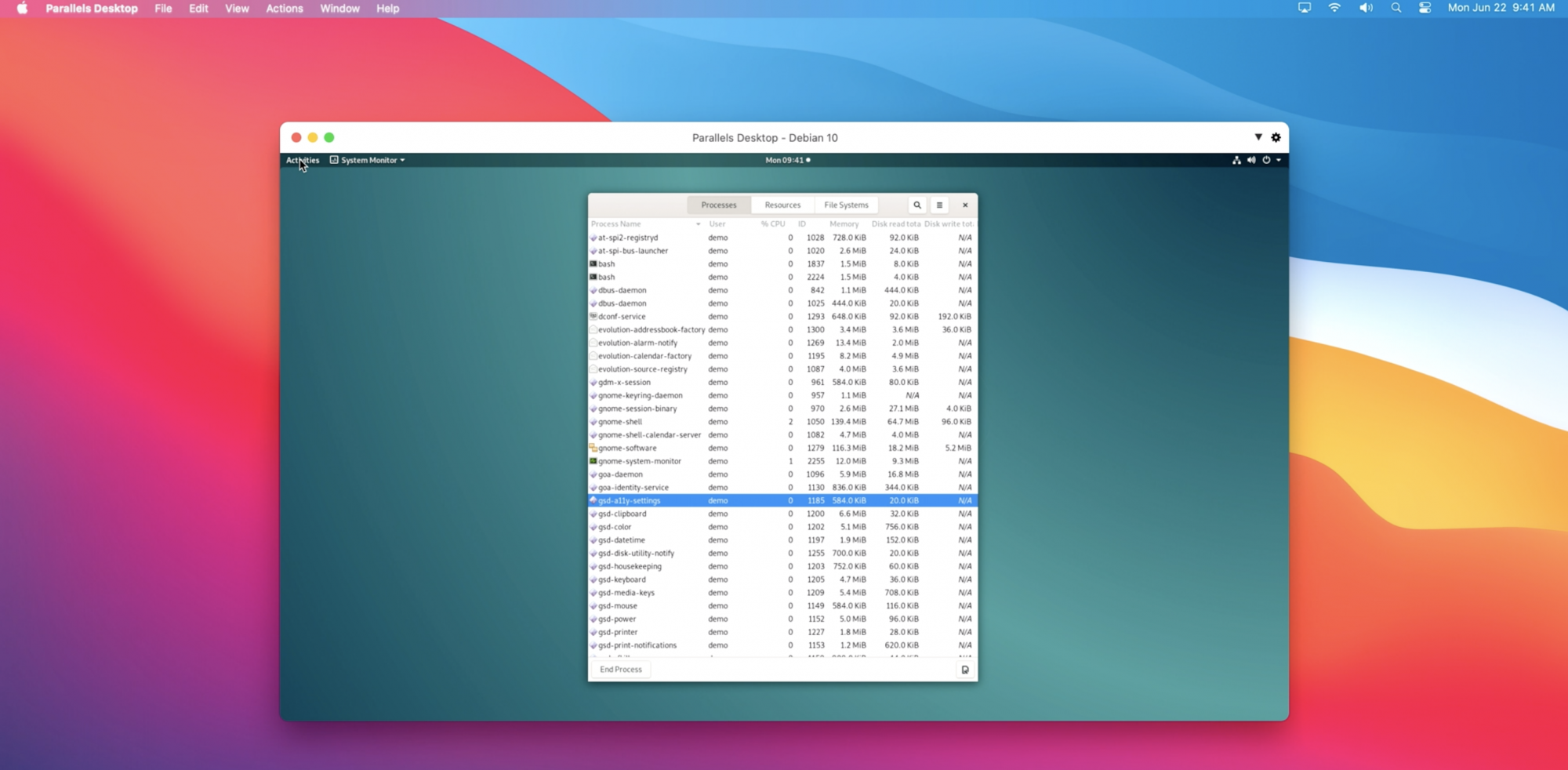Select the evolution-alarm-notify process
The image size is (1568, 770).
click(x=782, y=343)
